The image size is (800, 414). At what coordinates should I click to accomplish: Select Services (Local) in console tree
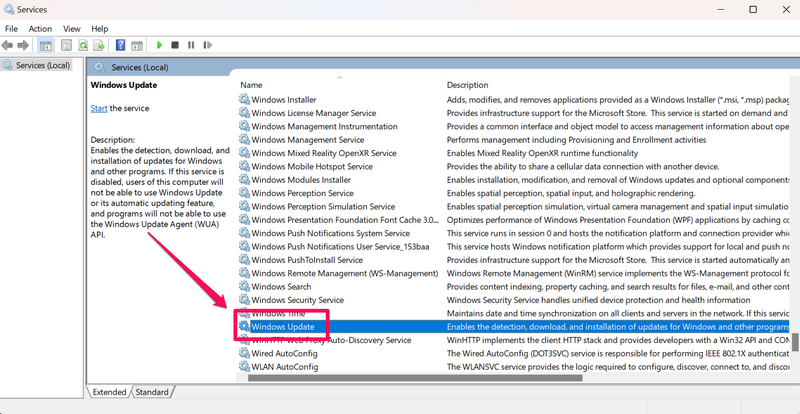click(37, 66)
